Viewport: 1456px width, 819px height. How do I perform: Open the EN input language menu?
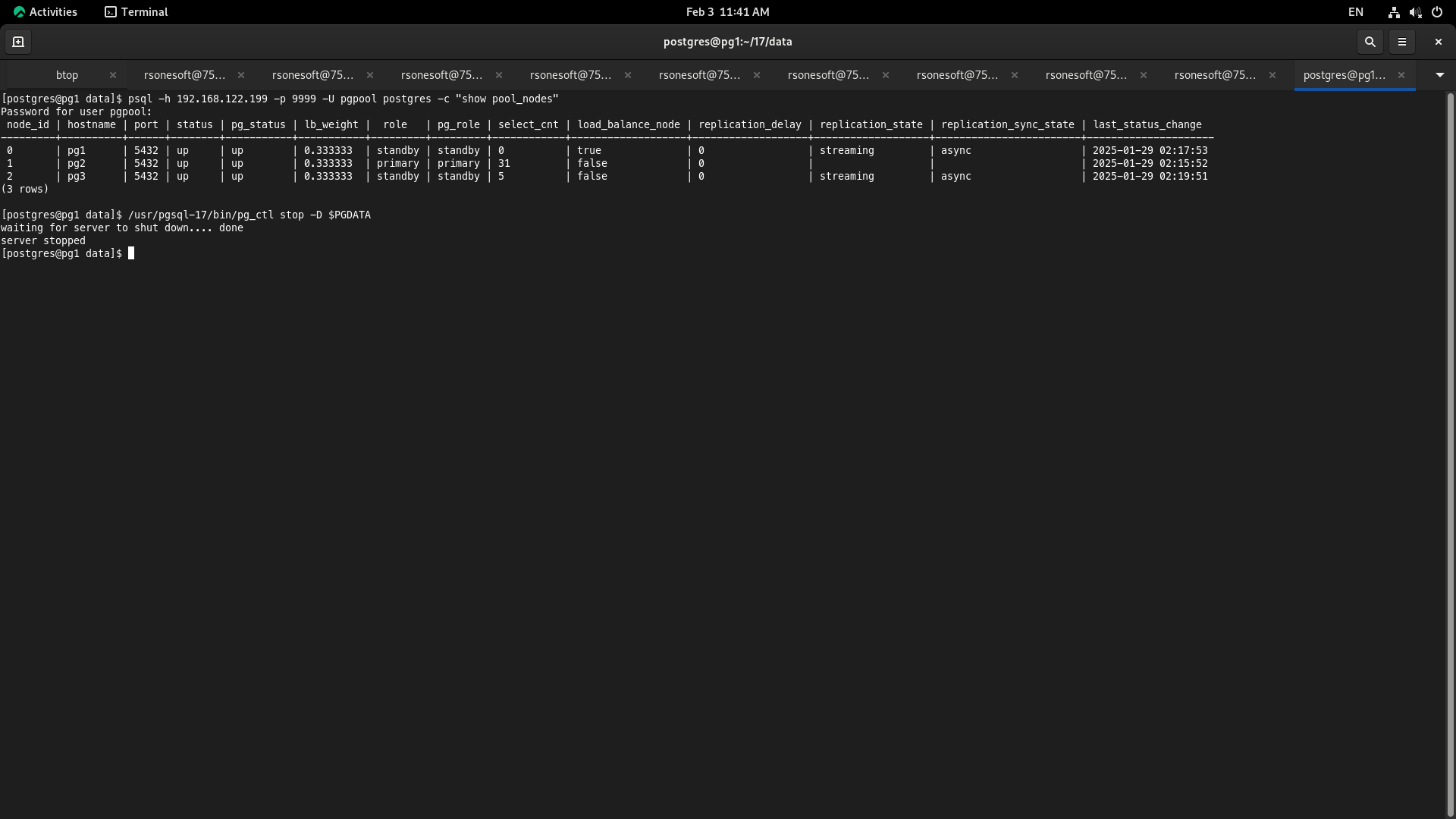coord(1355,12)
